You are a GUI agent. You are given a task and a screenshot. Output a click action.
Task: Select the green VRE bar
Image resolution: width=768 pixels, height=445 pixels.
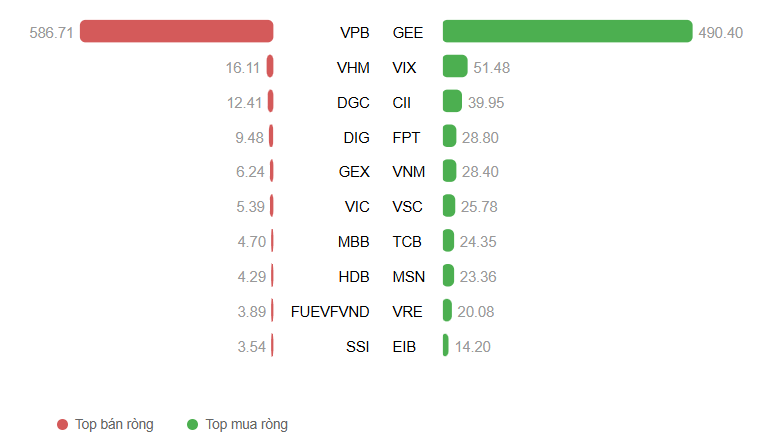pyautogui.click(x=447, y=311)
